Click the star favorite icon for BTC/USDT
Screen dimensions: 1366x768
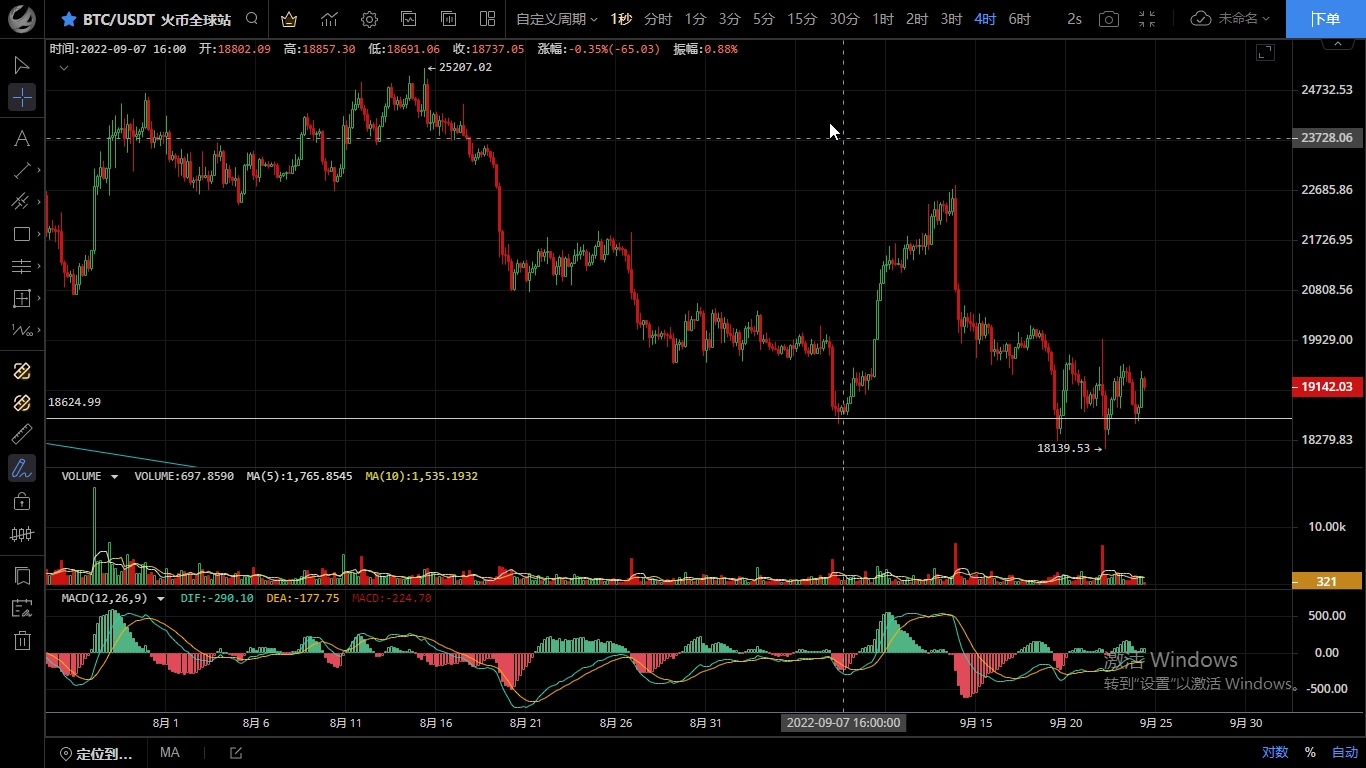click(x=69, y=19)
